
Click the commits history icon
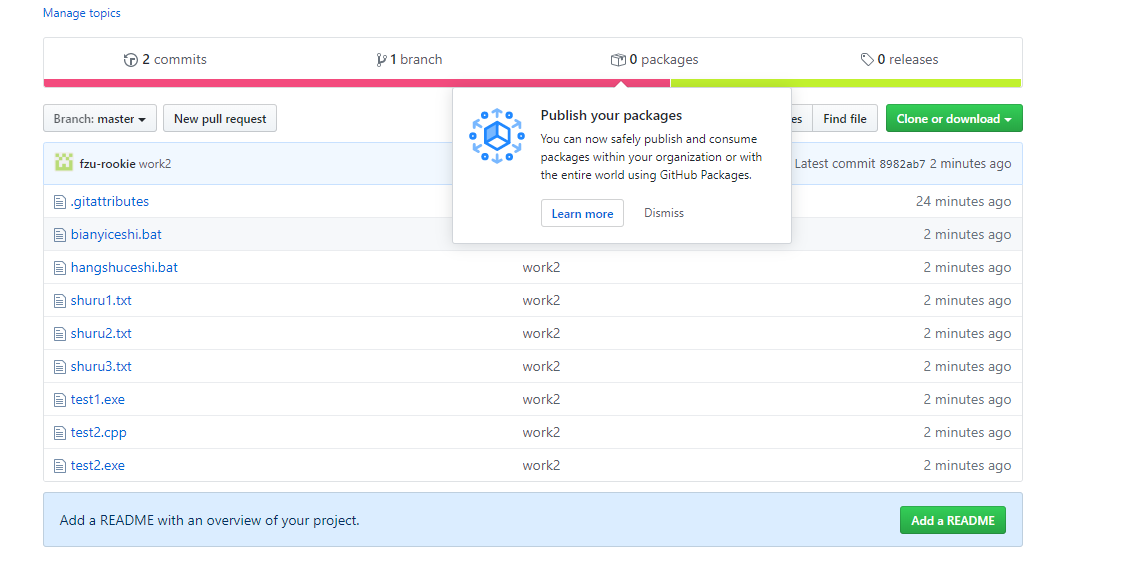(x=130, y=60)
